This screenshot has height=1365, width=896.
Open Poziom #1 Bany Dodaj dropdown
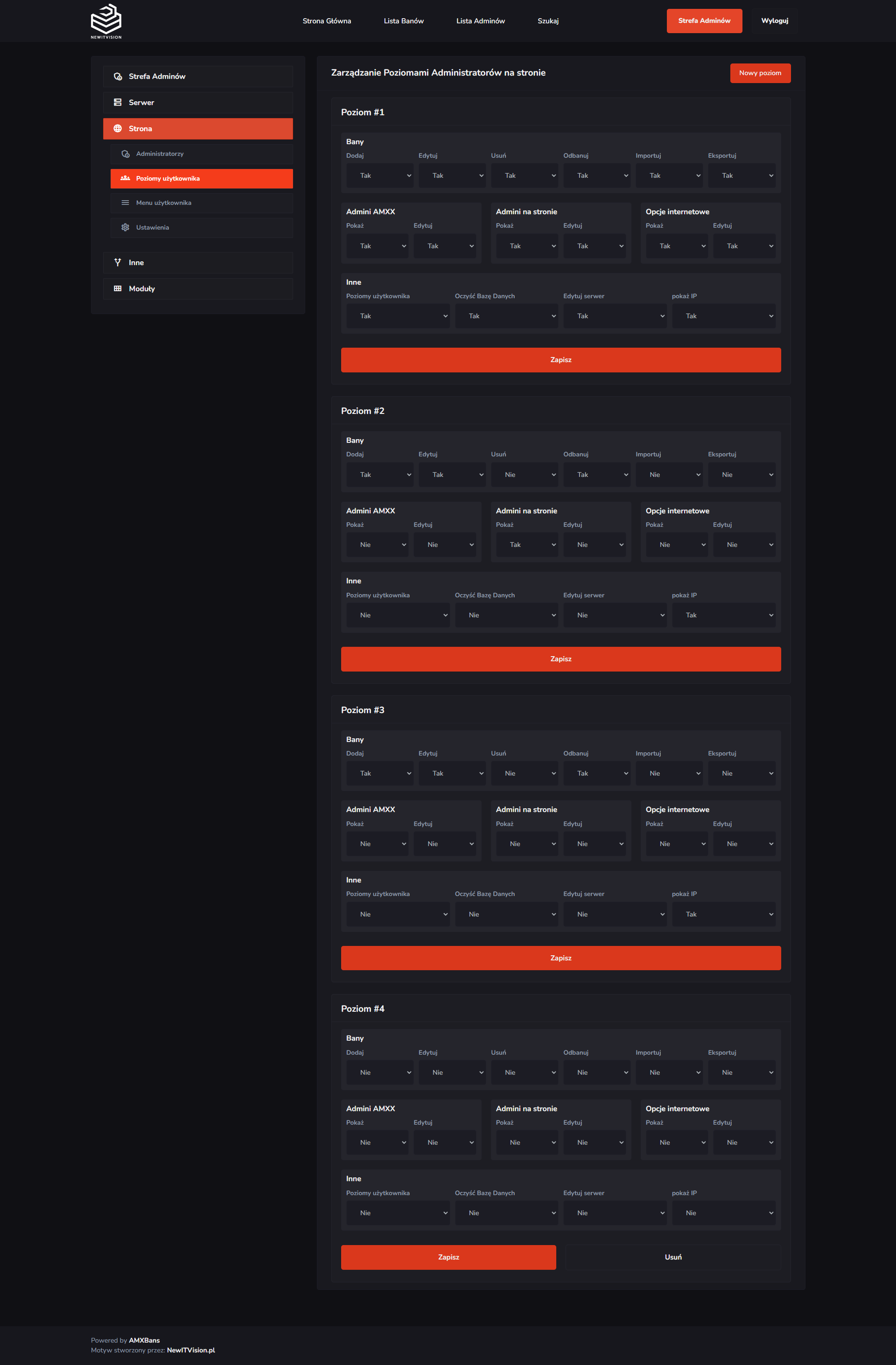click(x=380, y=175)
